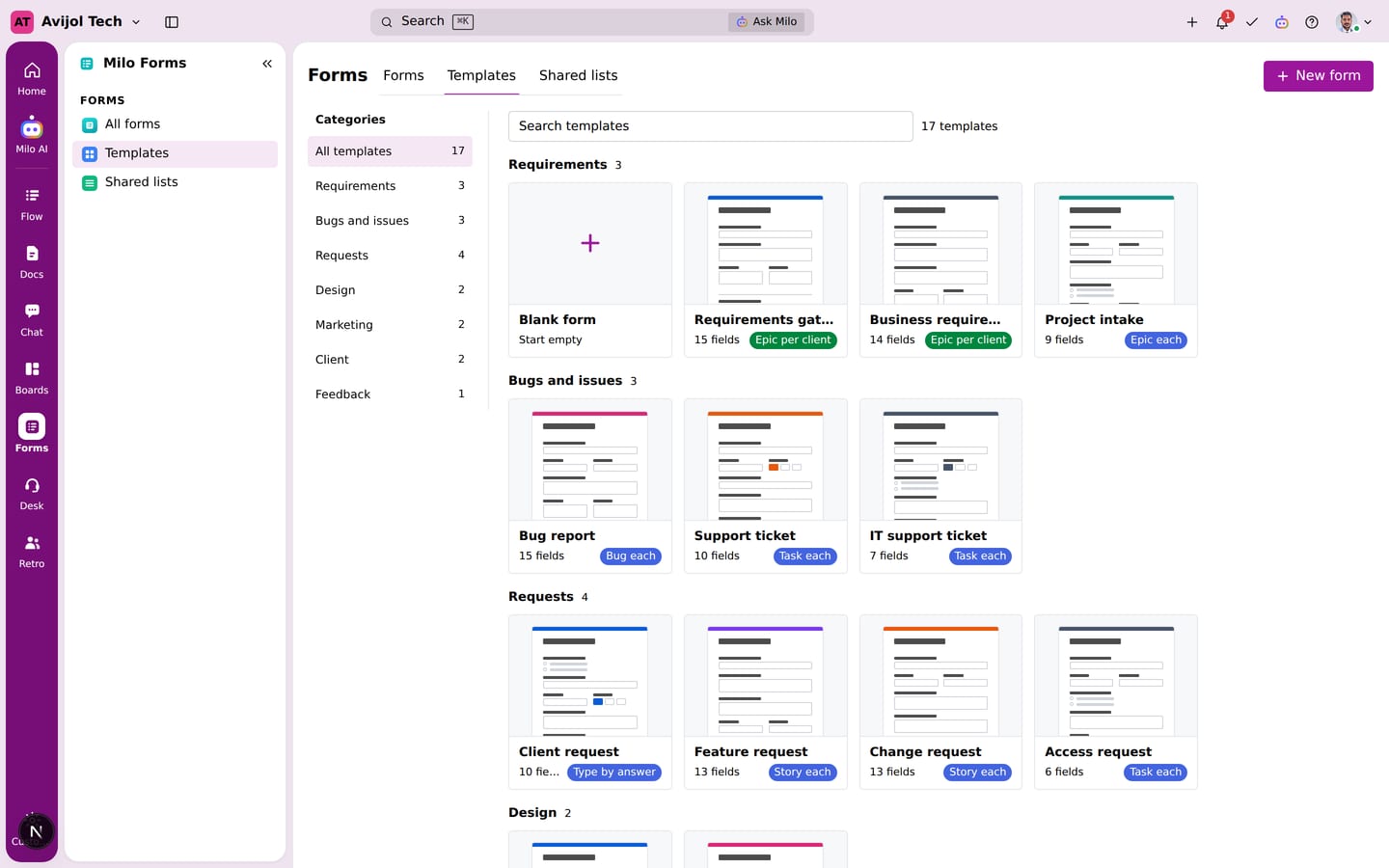Expand the Avijol Tech workspace dropdown
The width and height of the screenshot is (1389, 868).
click(x=76, y=21)
